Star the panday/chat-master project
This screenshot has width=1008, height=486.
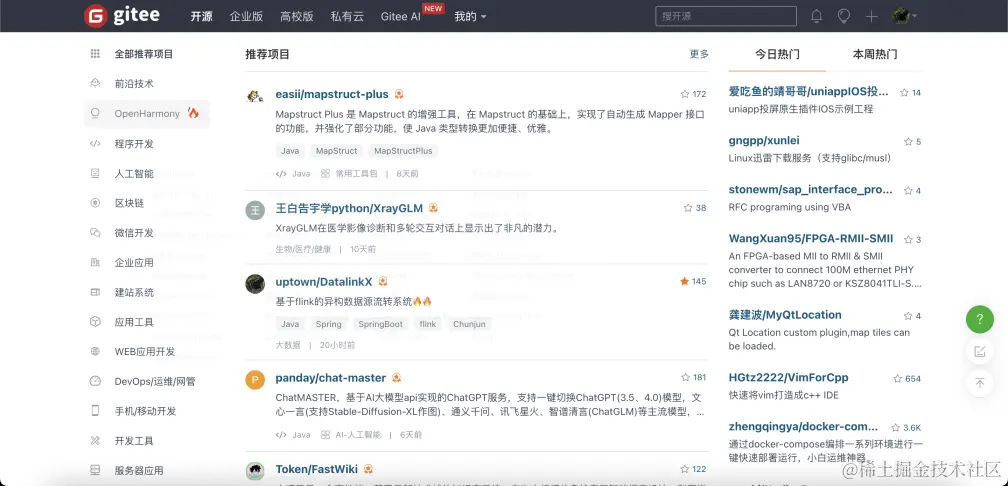(685, 377)
